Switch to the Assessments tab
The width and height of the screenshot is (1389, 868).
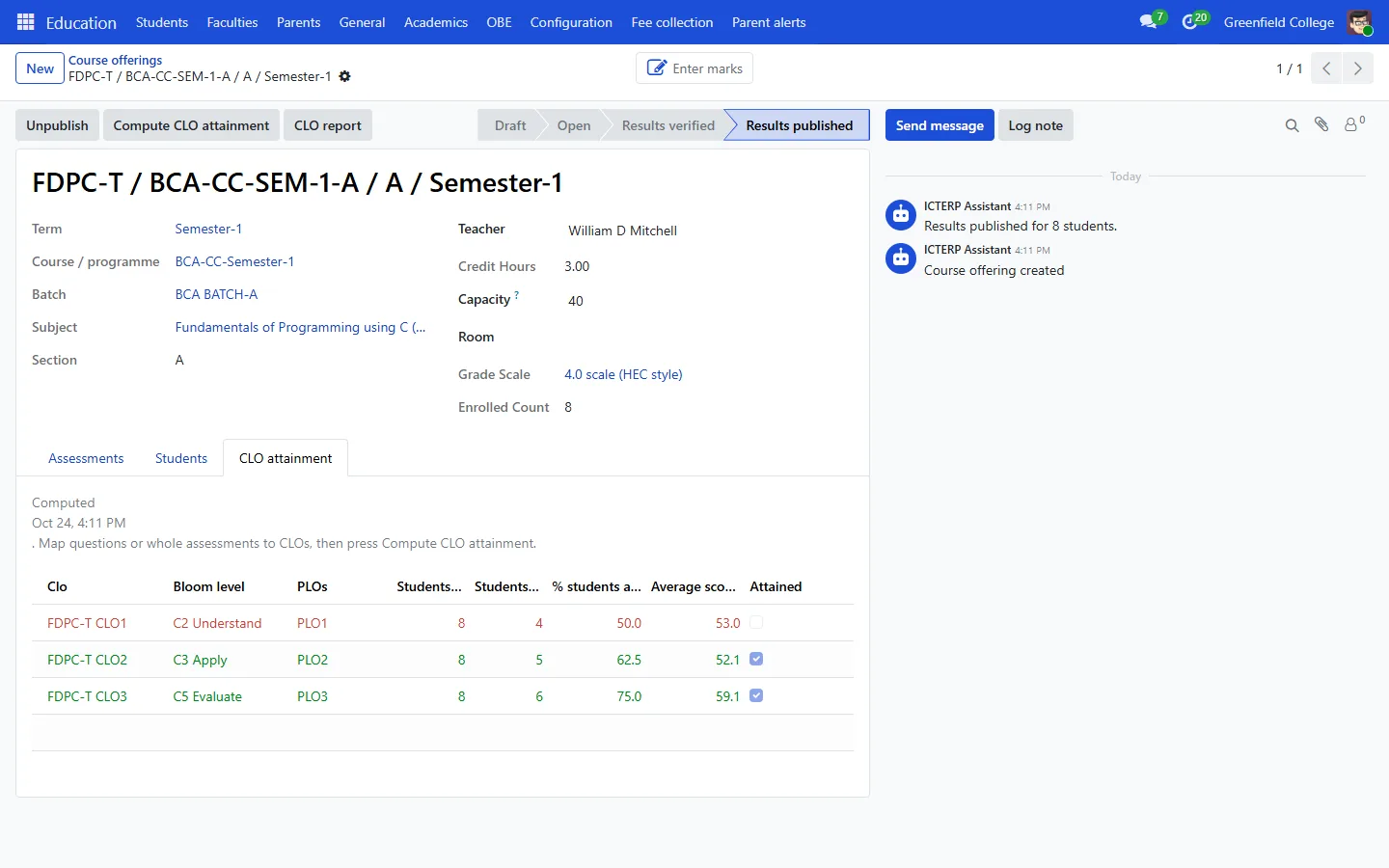point(86,458)
